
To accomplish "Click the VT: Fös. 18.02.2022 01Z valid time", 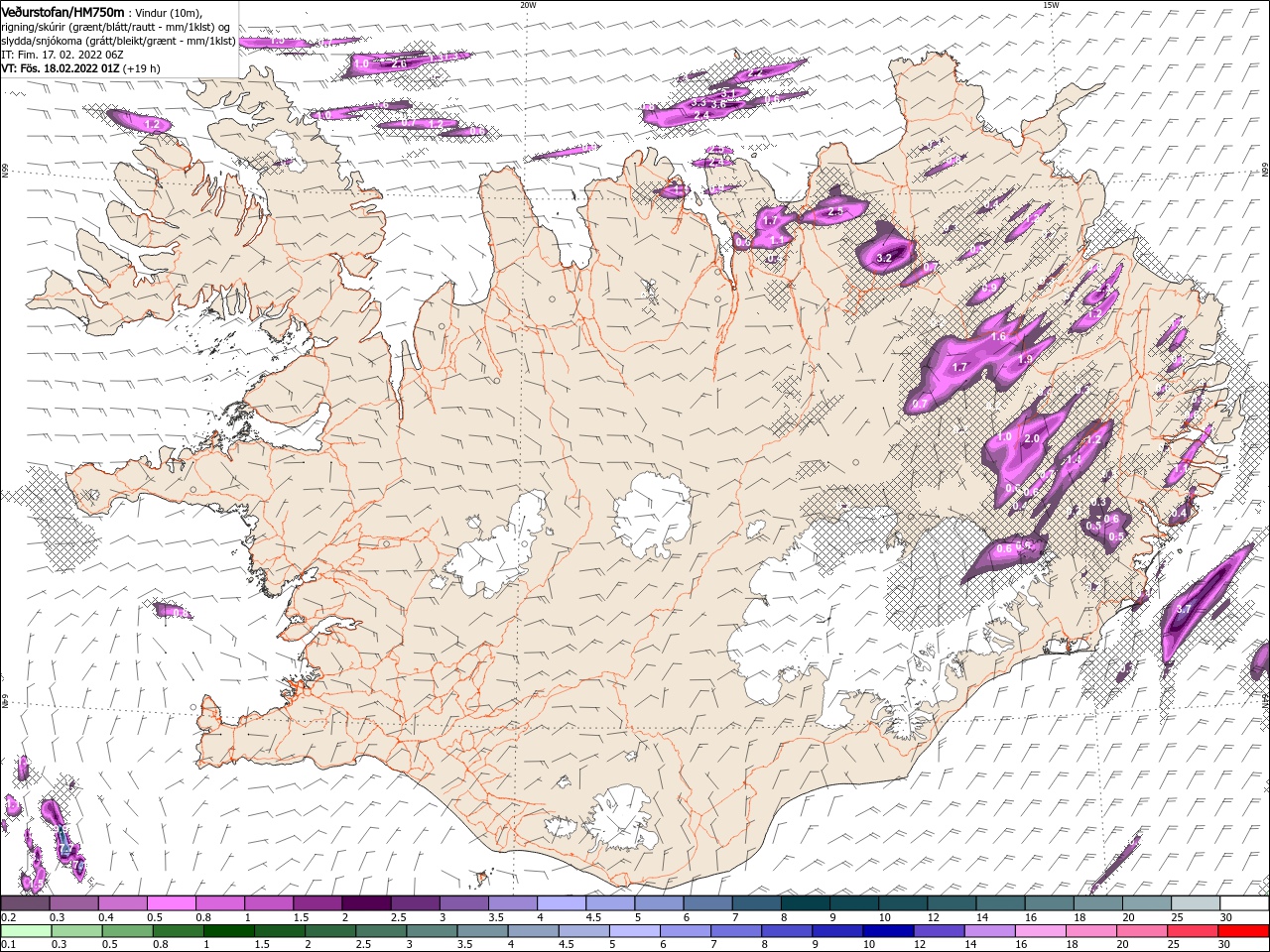I will click(x=60, y=68).
